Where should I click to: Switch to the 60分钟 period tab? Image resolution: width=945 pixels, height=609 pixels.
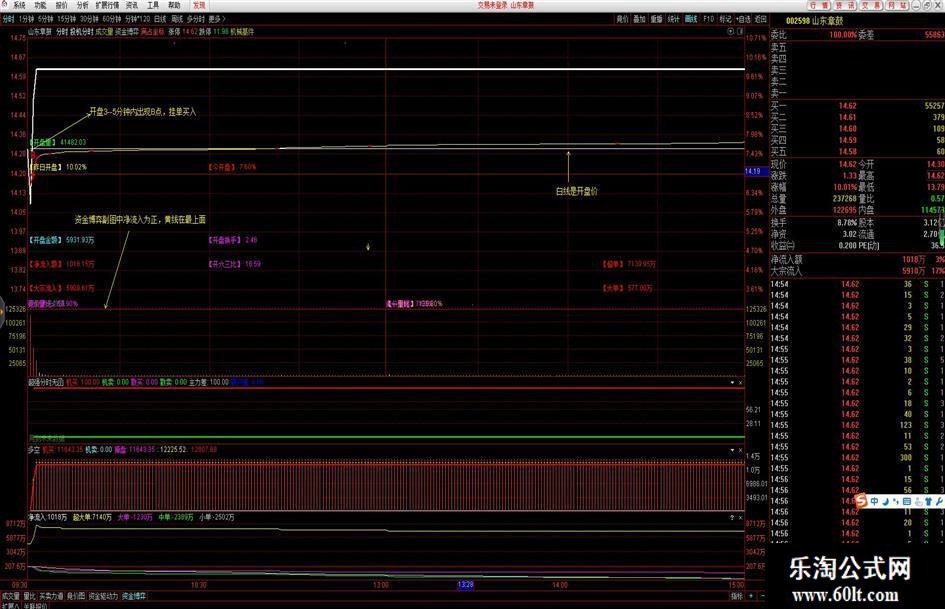pos(112,19)
